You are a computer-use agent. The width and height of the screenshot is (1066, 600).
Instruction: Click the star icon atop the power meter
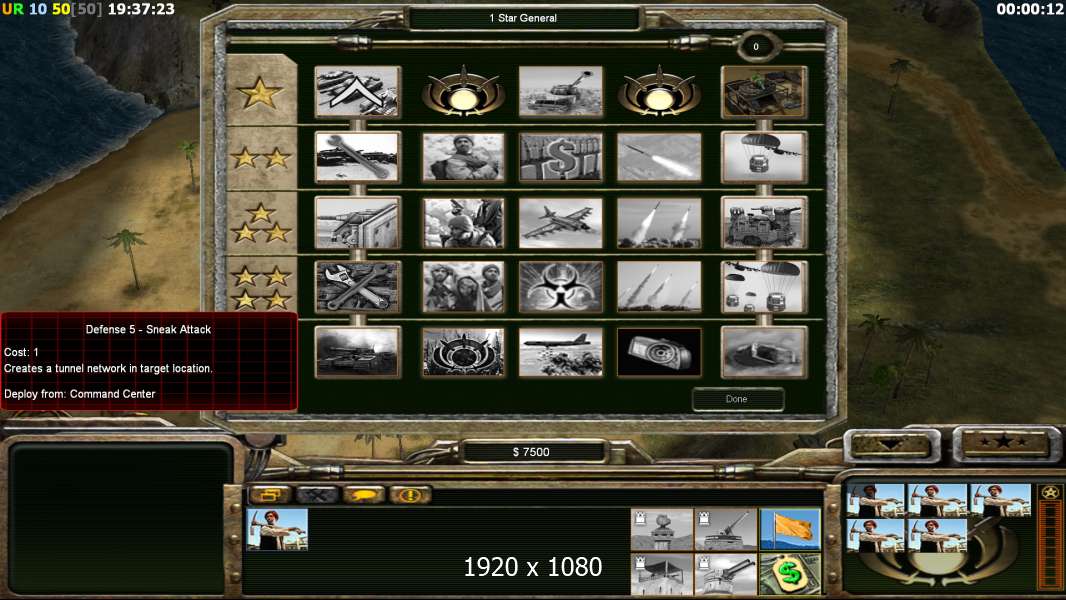point(1050,493)
